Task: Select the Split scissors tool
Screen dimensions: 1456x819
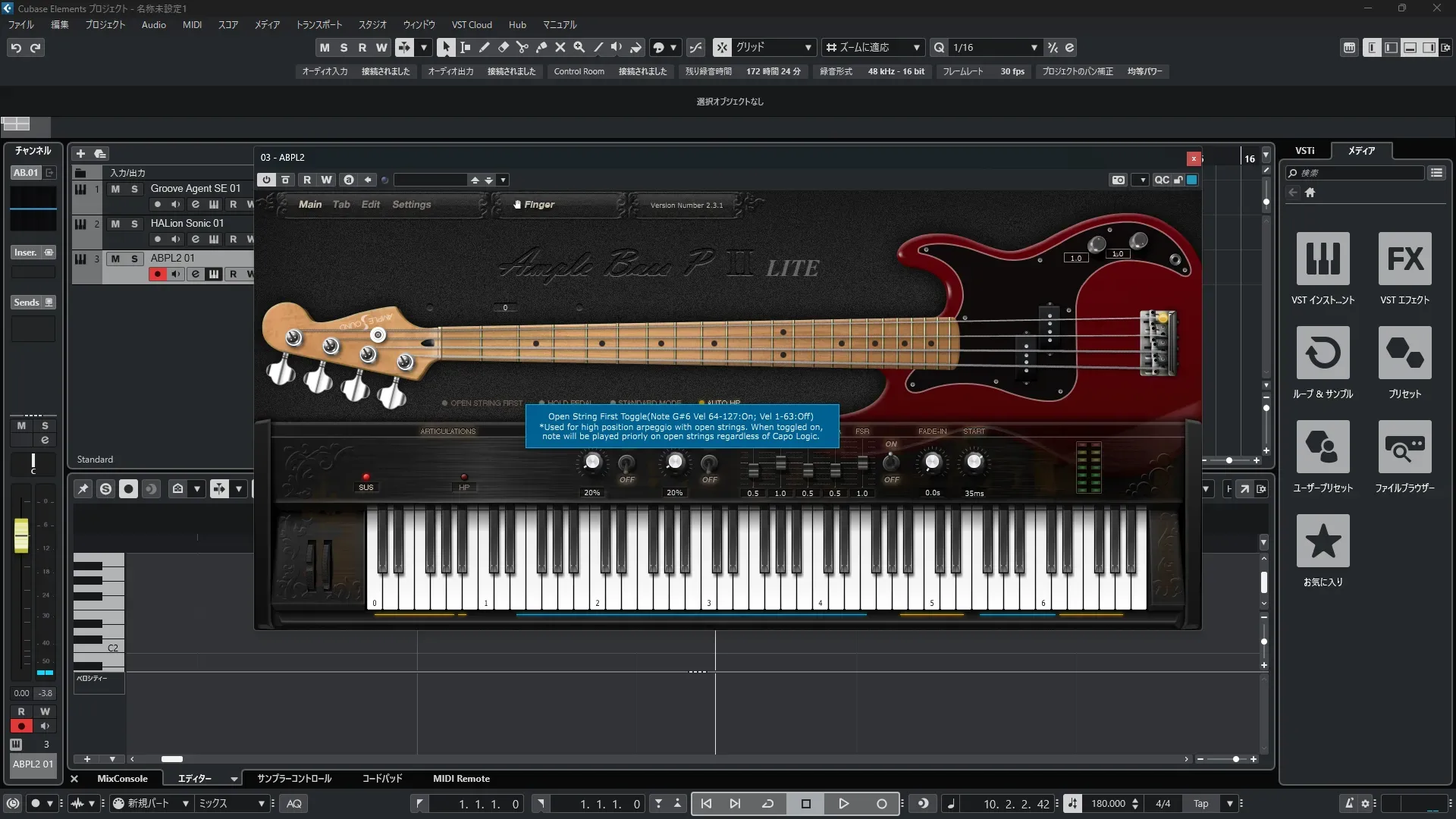Action: pyautogui.click(x=522, y=47)
